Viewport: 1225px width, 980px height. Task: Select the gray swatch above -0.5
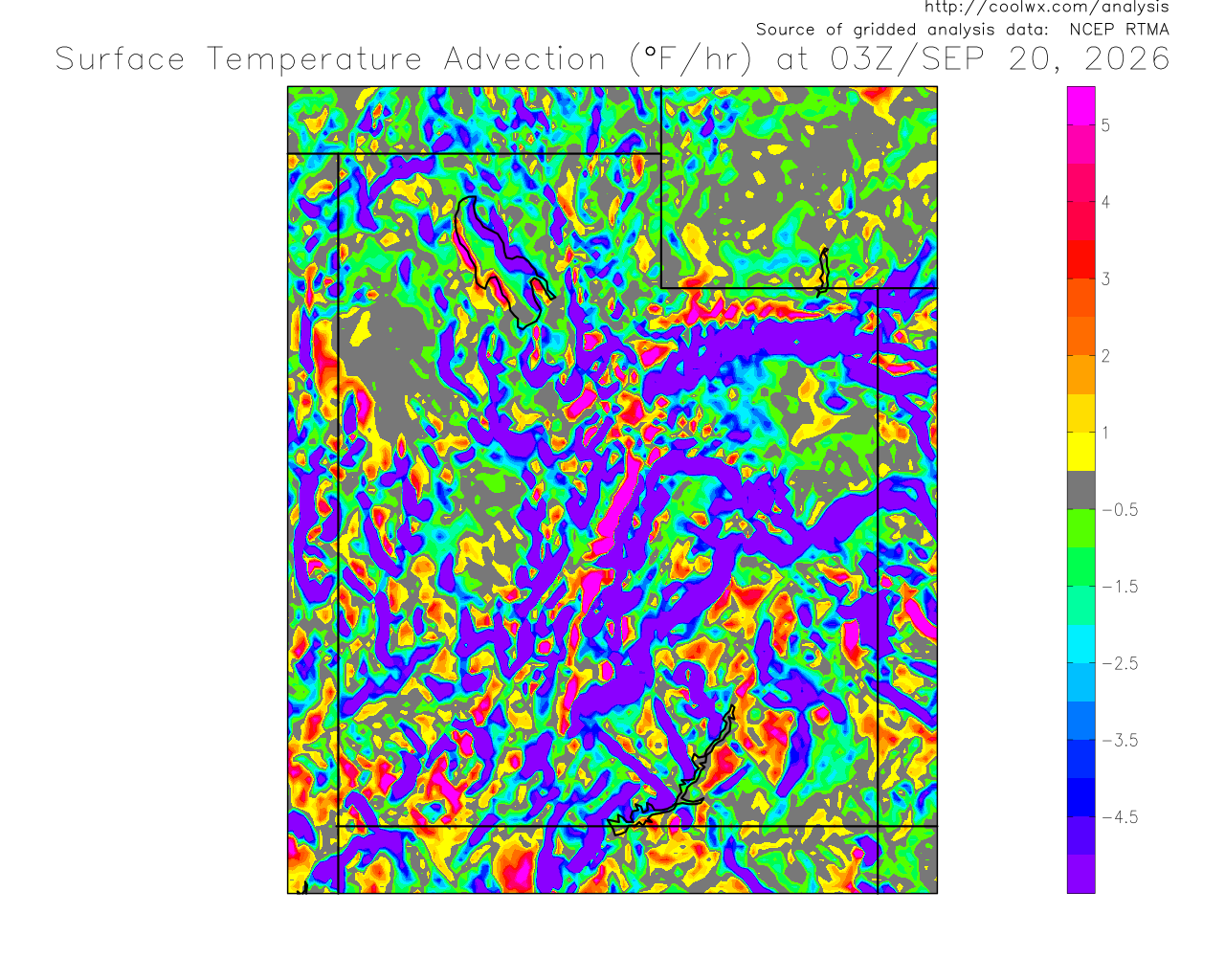1081,490
